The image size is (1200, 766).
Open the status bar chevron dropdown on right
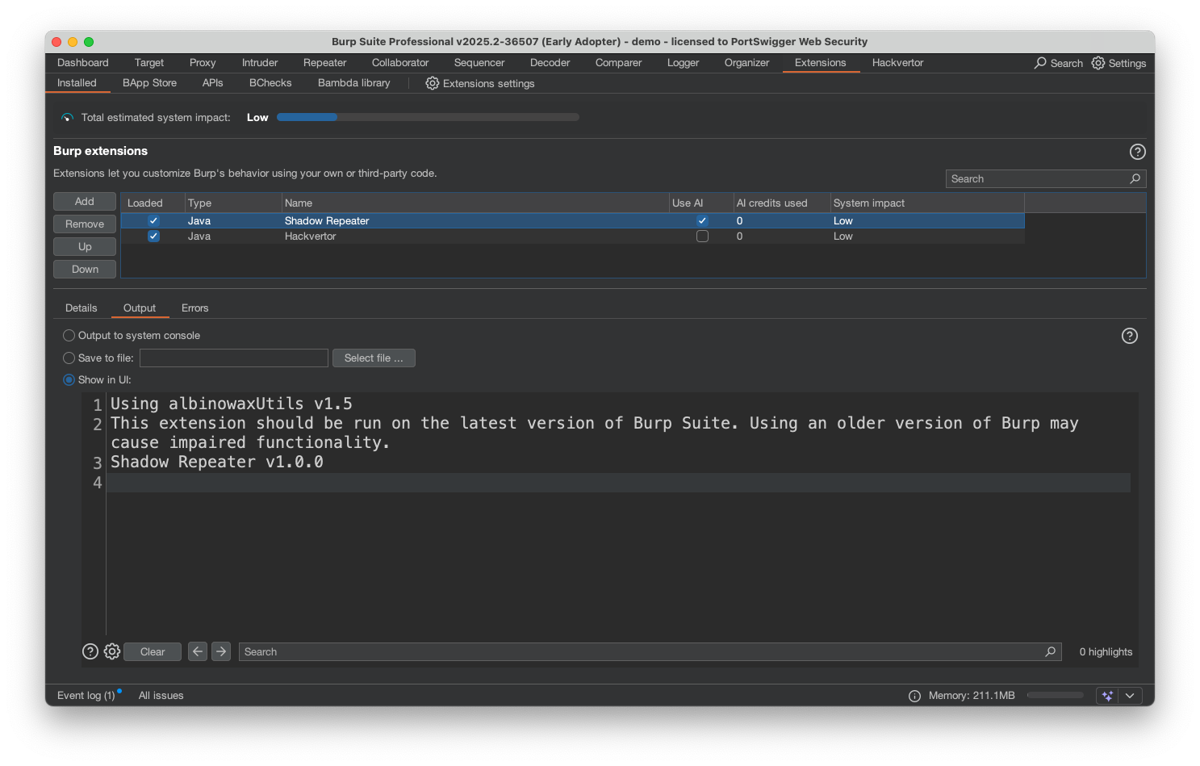pyautogui.click(x=1130, y=695)
